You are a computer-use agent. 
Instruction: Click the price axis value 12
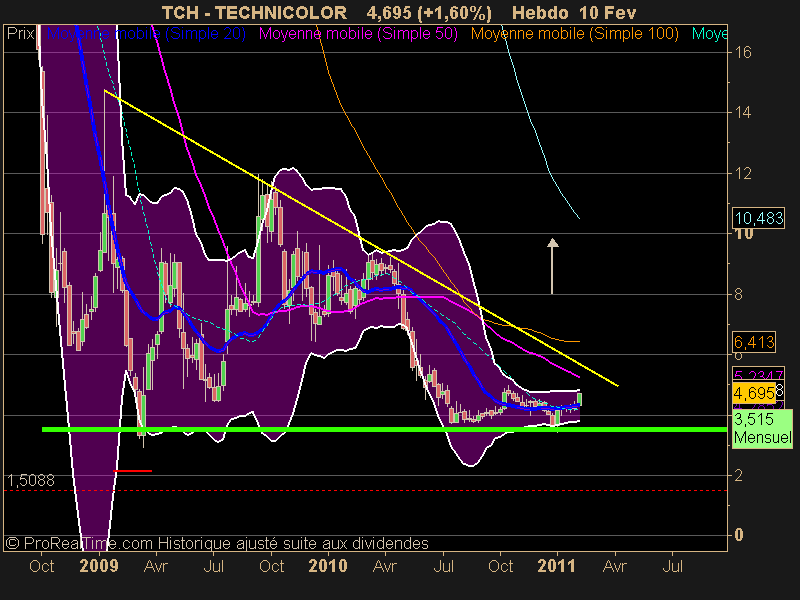point(743,173)
